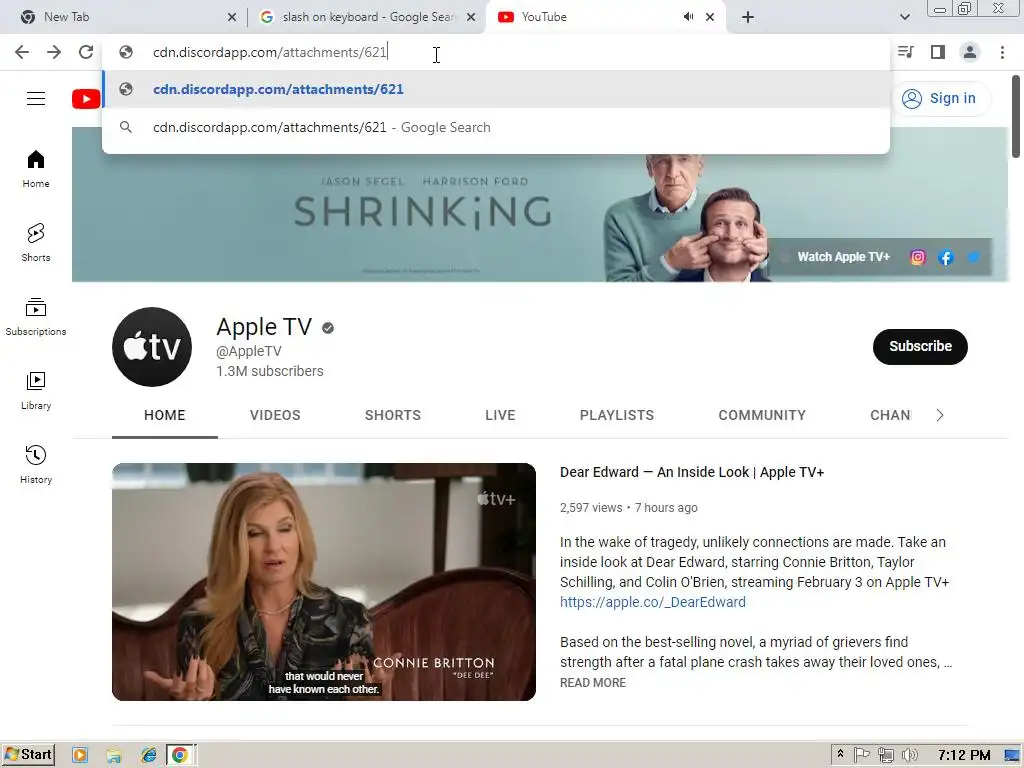1024x768 pixels.
Task: Click the YouTube logo icon
Action: coord(86,99)
